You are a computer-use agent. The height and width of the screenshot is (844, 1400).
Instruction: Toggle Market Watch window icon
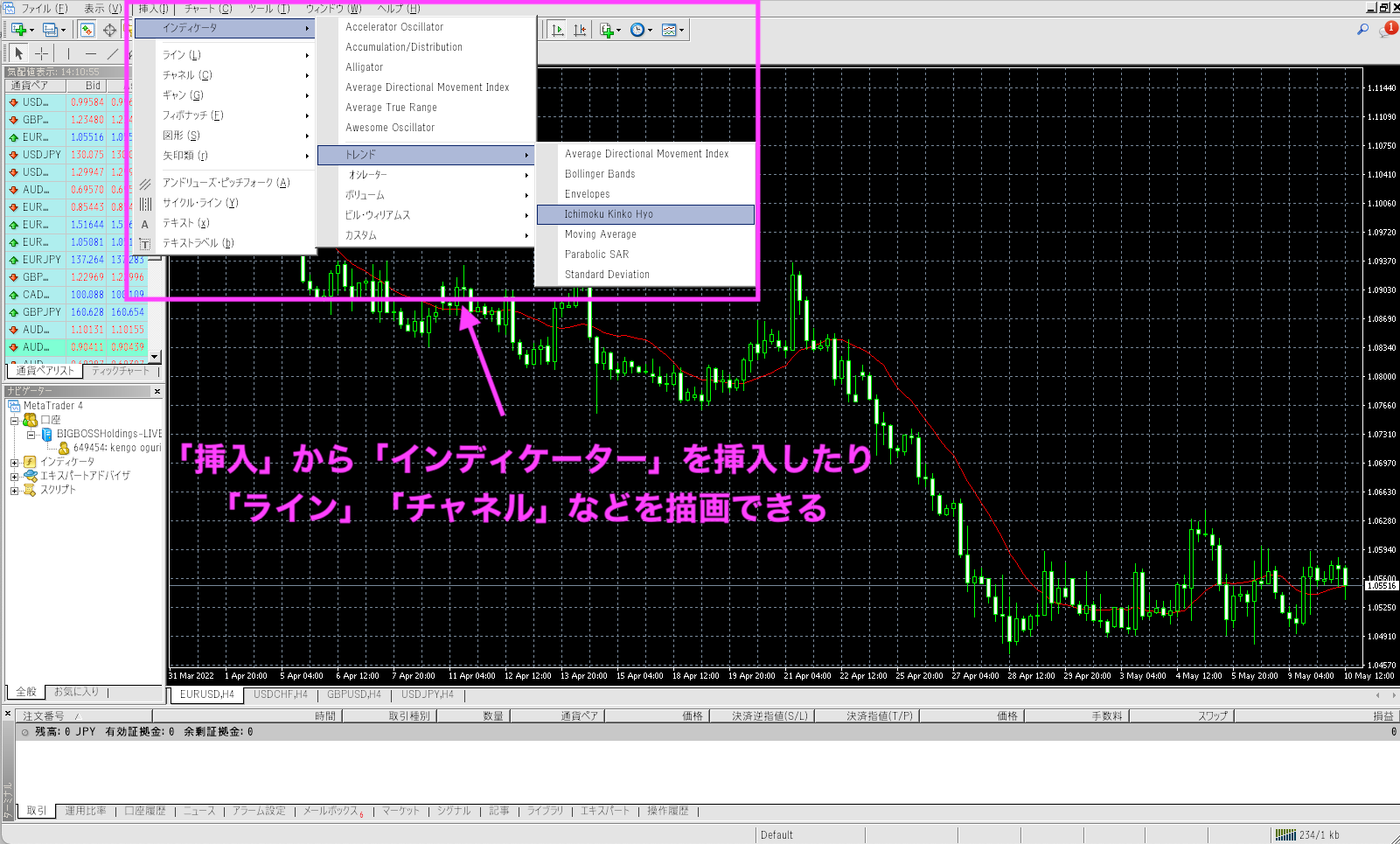[87, 30]
